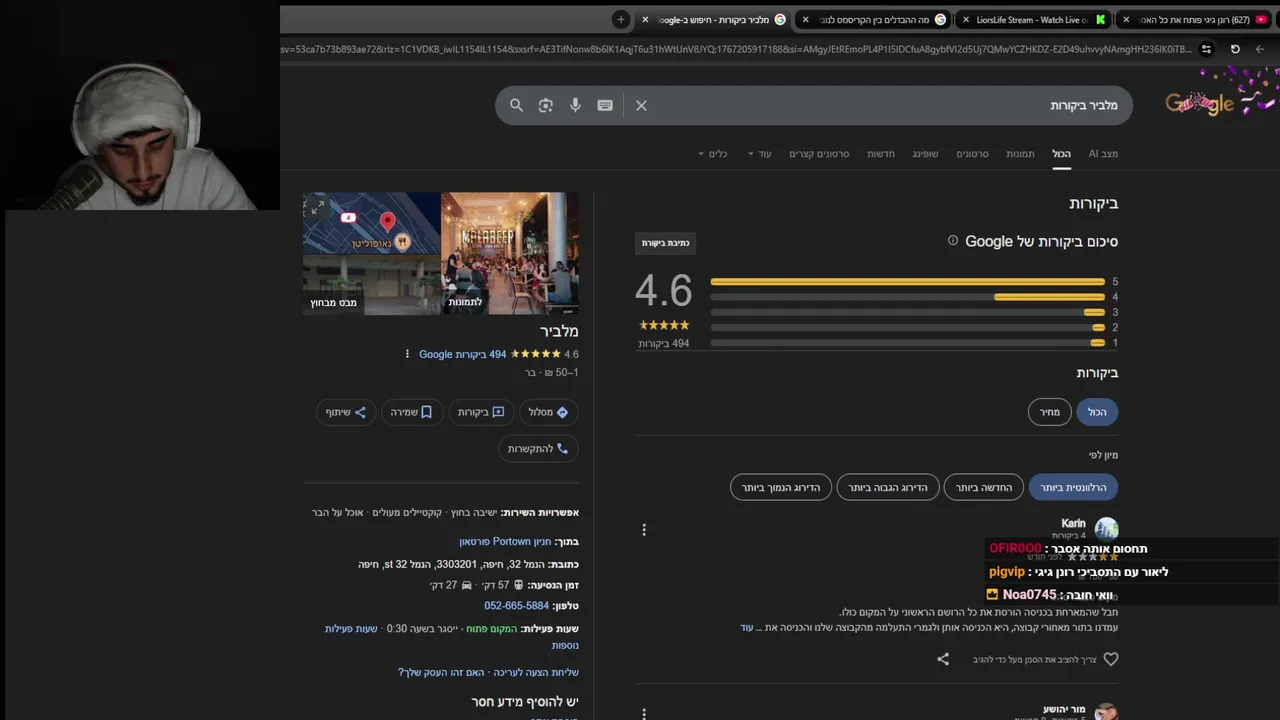This screenshot has width=1280, height=720.
Task: Expand Karin's review with 'עוד' link
Action: pyautogui.click(x=746, y=628)
